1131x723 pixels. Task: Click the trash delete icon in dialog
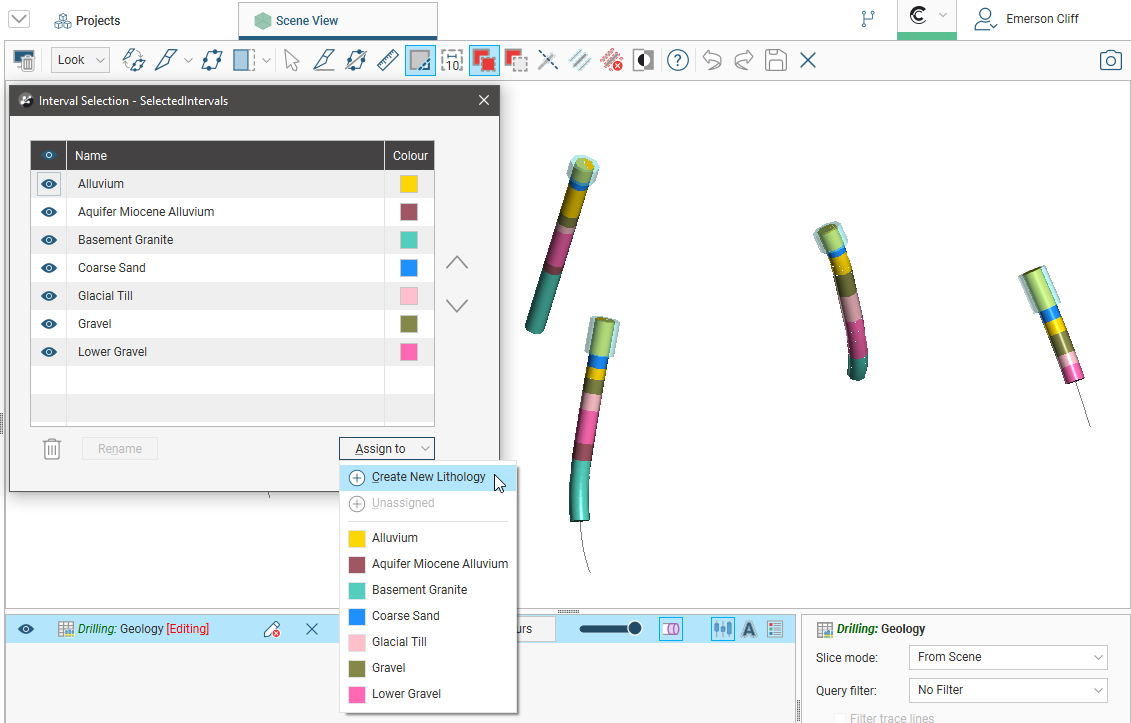[52, 449]
